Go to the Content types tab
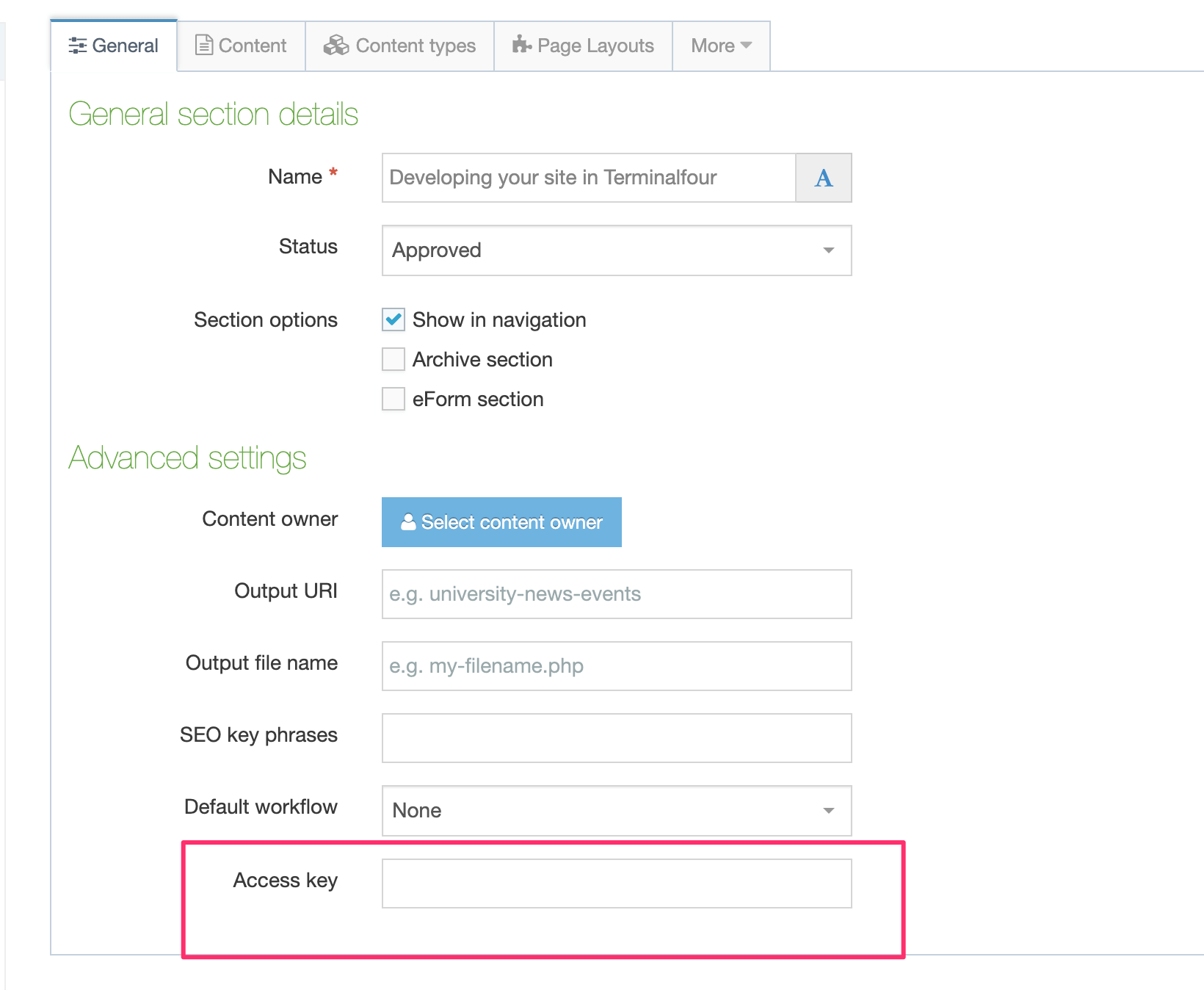 click(x=400, y=46)
